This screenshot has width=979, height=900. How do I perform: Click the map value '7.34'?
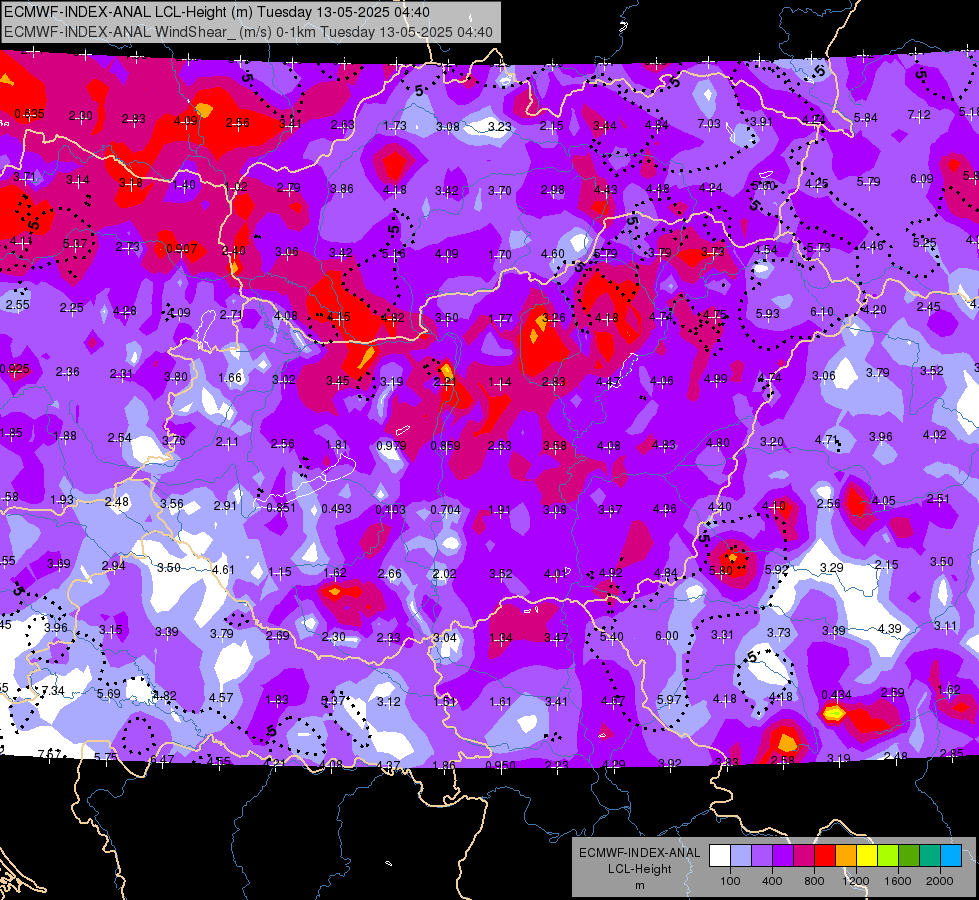(53, 690)
